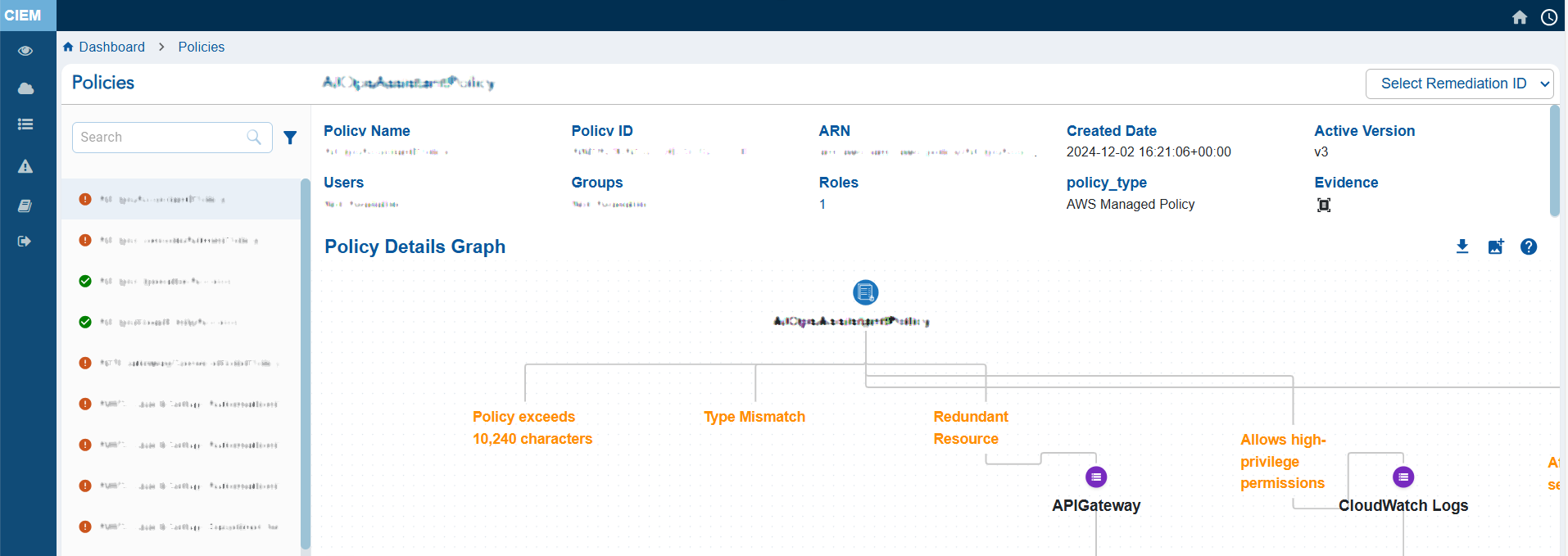
Task: Open the list view sidebar icon
Action: [x=25, y=124]
